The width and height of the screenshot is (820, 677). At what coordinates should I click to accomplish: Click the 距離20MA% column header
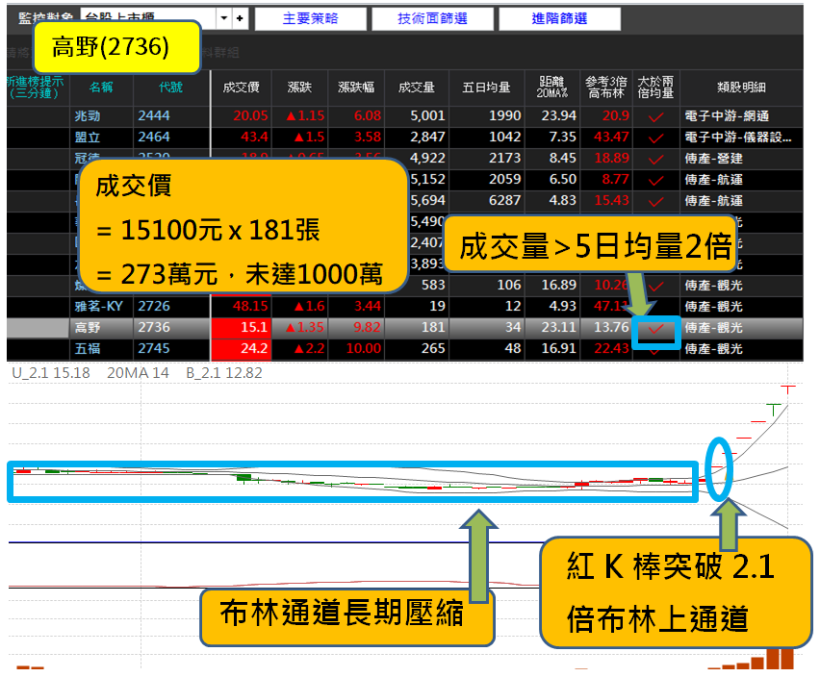click(x=552, y=87)
